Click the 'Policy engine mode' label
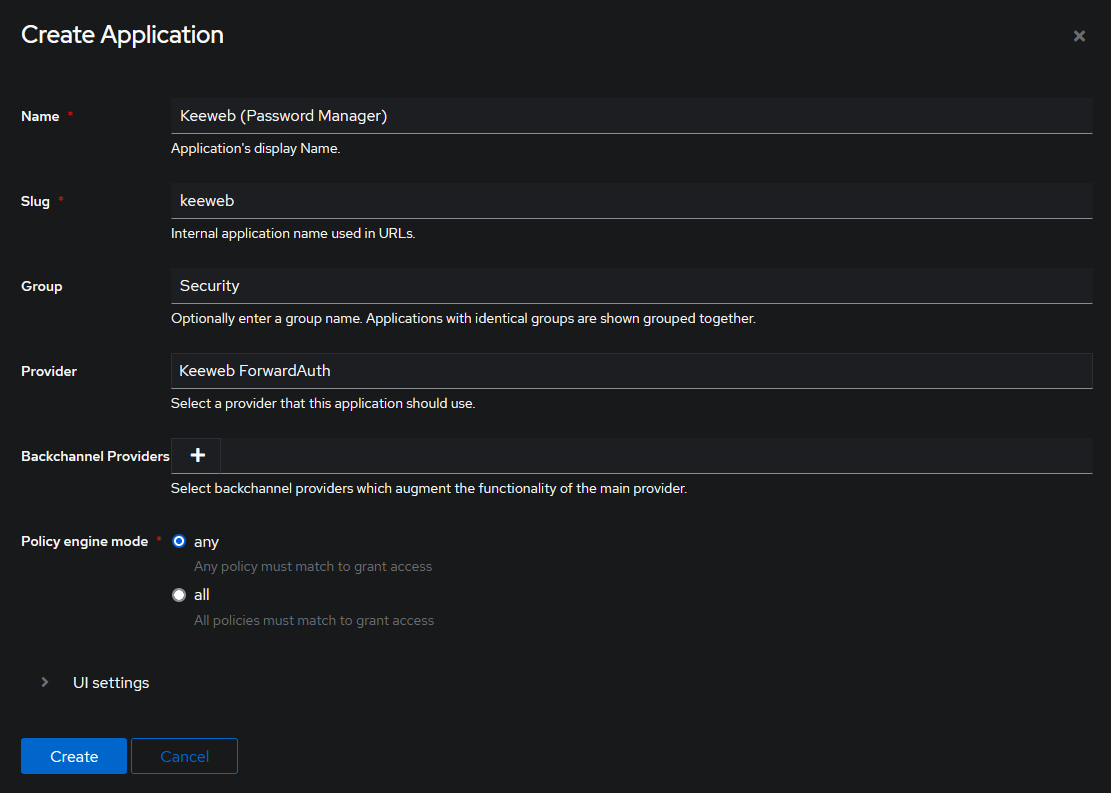 [x=84, y=541]
